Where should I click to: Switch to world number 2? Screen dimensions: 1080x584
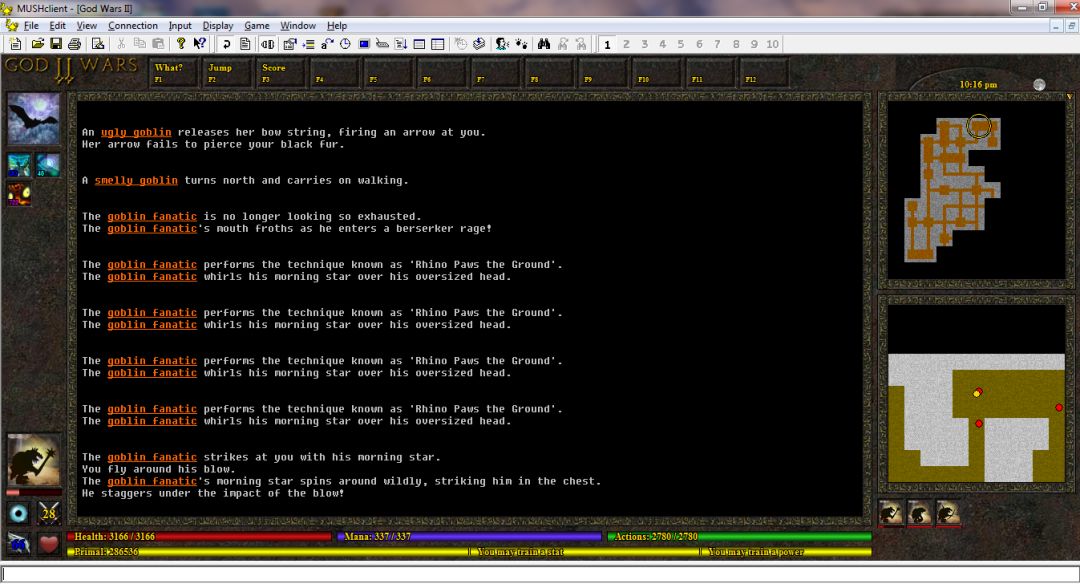pyautogui.click(x=626, y=44)
